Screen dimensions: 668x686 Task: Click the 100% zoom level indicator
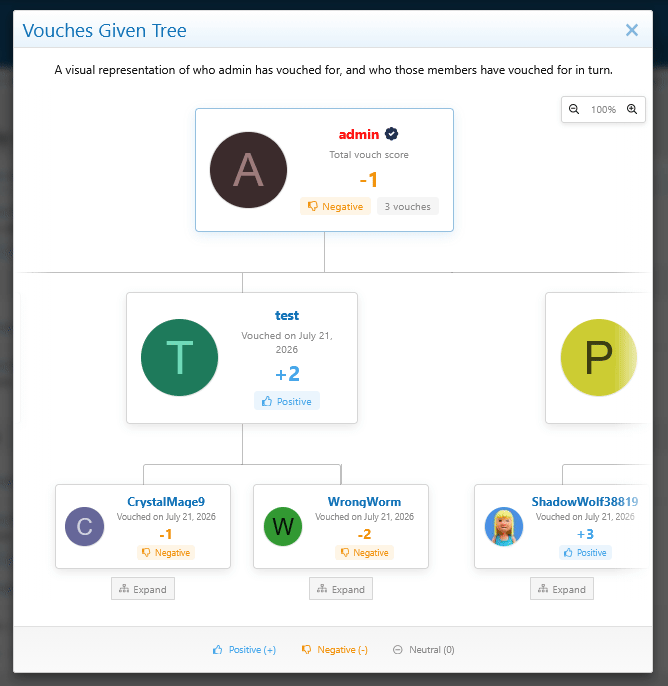pyautogui.click(x=603, y=109)
